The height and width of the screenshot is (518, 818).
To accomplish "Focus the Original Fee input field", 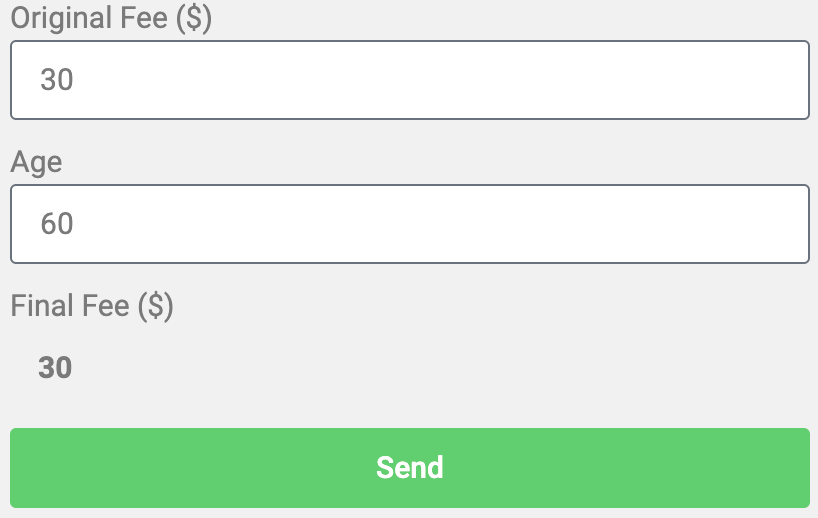I will pos(410,80).
